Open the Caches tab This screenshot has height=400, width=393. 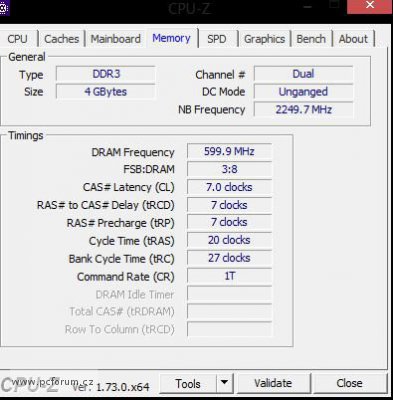(x=61, y=39)
